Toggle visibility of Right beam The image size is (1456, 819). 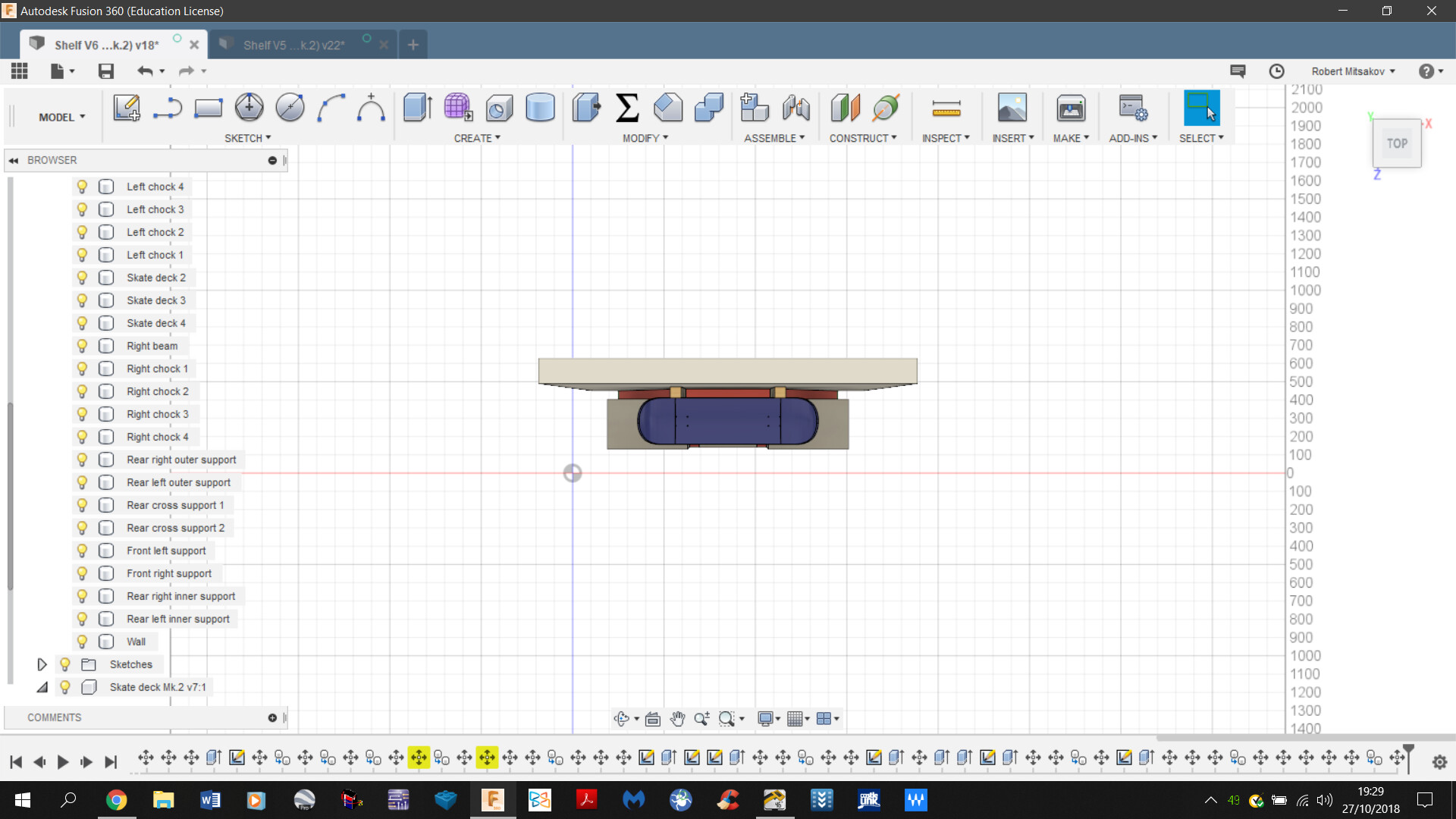point(82,346)
